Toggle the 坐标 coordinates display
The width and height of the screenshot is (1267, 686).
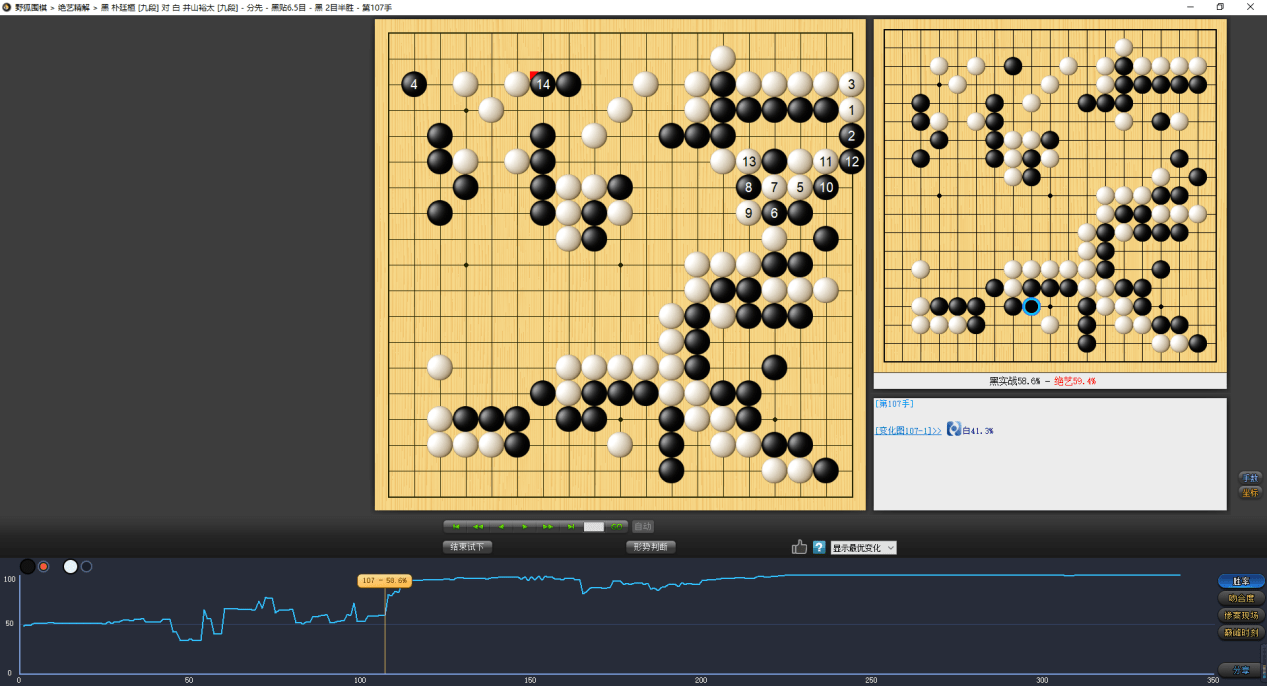coord(1250,492)
